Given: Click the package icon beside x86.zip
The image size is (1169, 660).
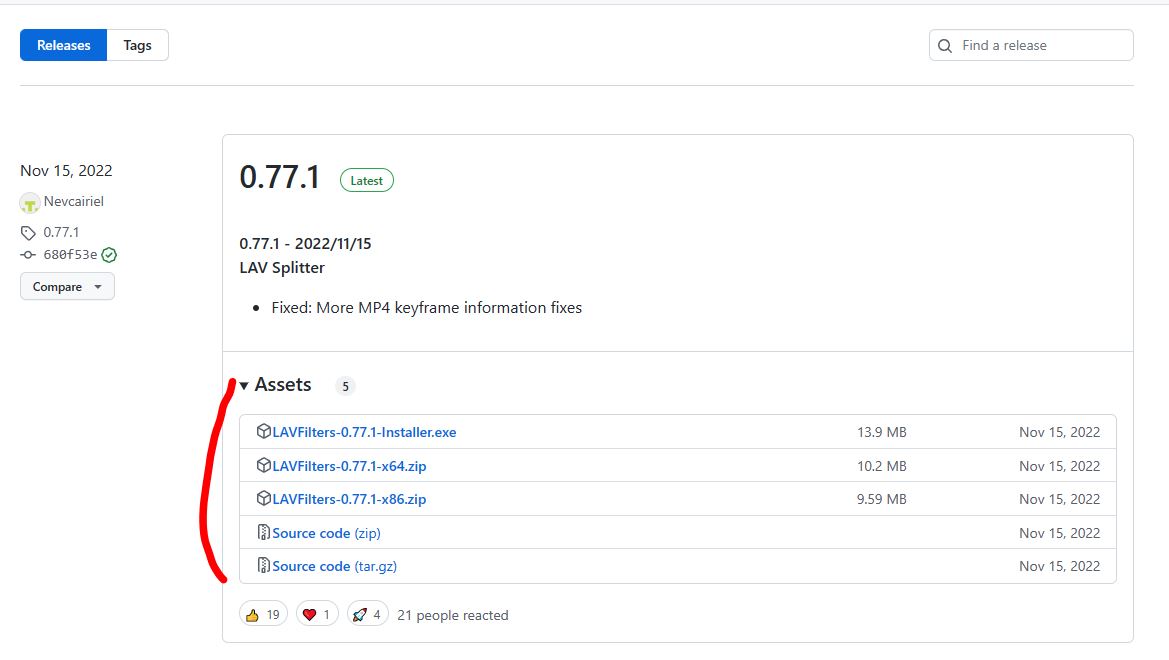Looking at the screenshot, I should point(263,498).
